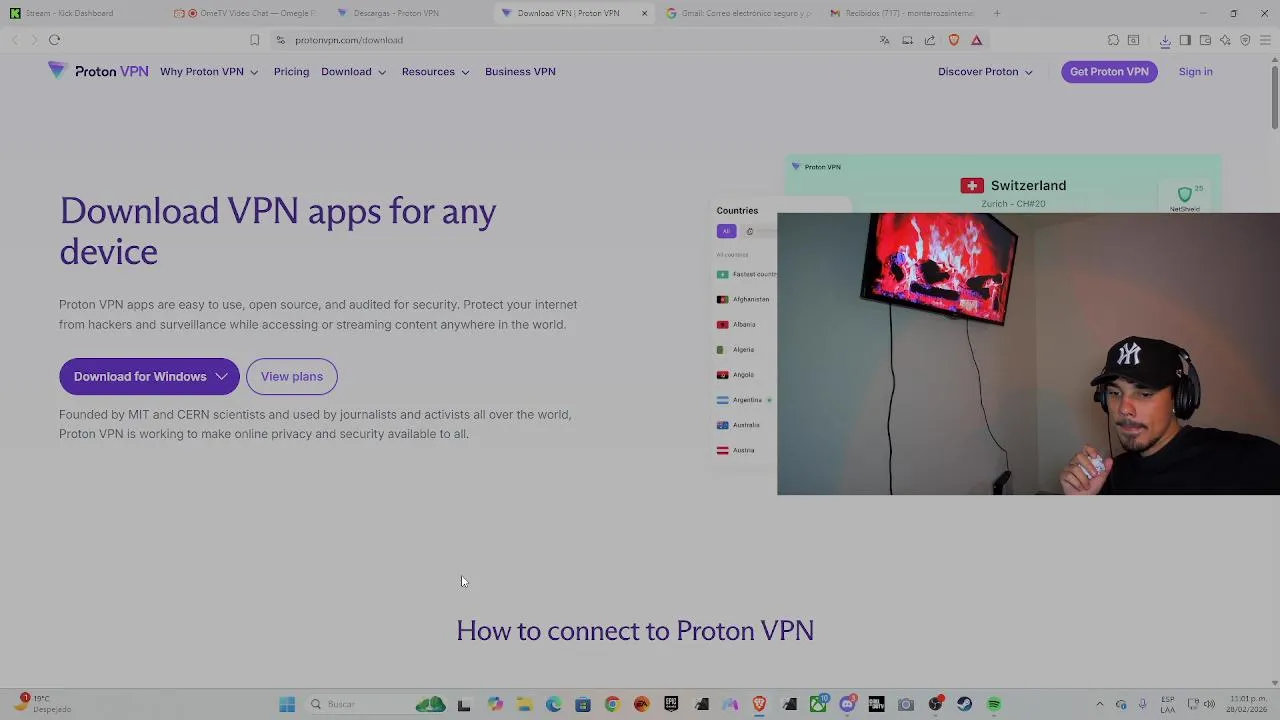Screen dimensions: 1280x720
Task: Open the Brave Shields lion icon
Action: 953,40
